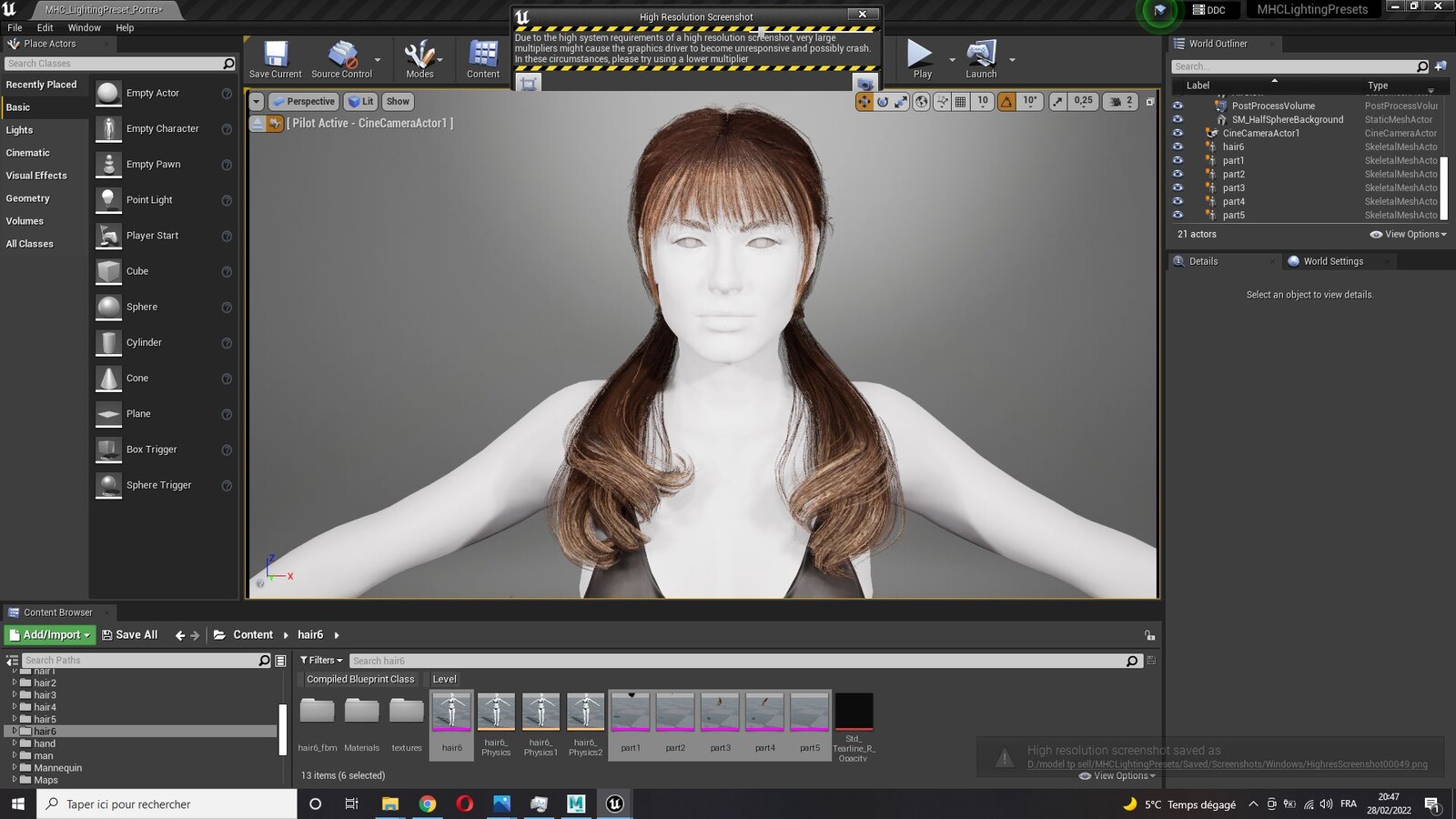The height and width of the screenshot is (819, 1456).
Task: Go back in Content Browser history
Action: click(179, 635)
